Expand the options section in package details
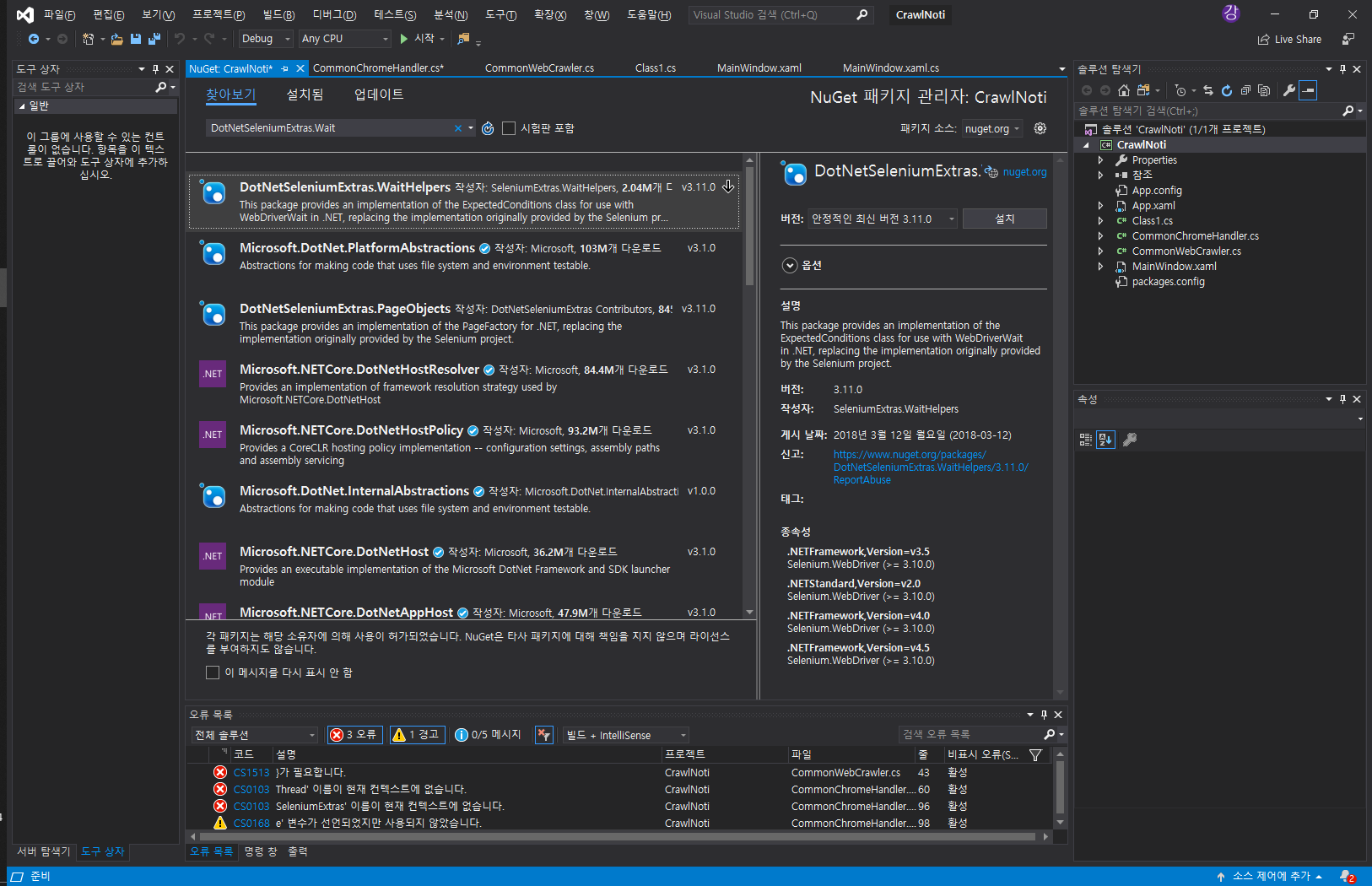Screen dimensions: 1372x886 790,266
